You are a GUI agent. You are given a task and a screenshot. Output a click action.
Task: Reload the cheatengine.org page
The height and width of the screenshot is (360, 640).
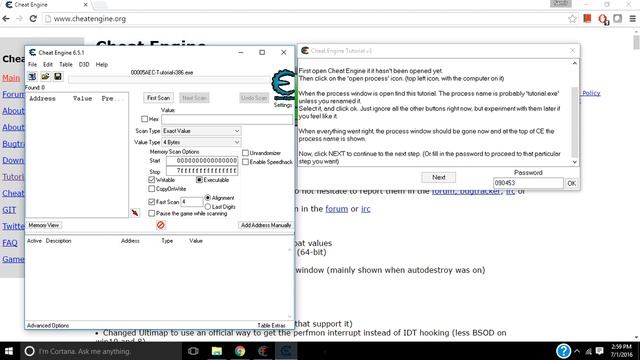click(x=33, y=19)
